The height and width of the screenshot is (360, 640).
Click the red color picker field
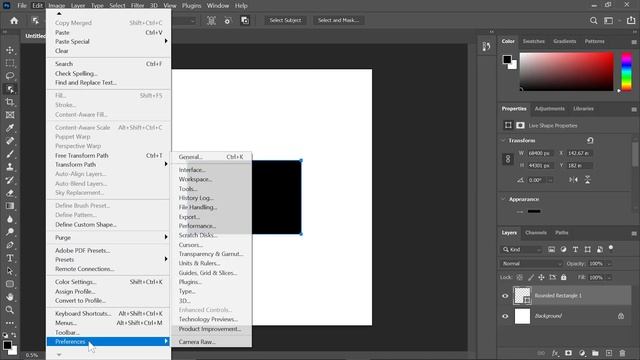567,71
